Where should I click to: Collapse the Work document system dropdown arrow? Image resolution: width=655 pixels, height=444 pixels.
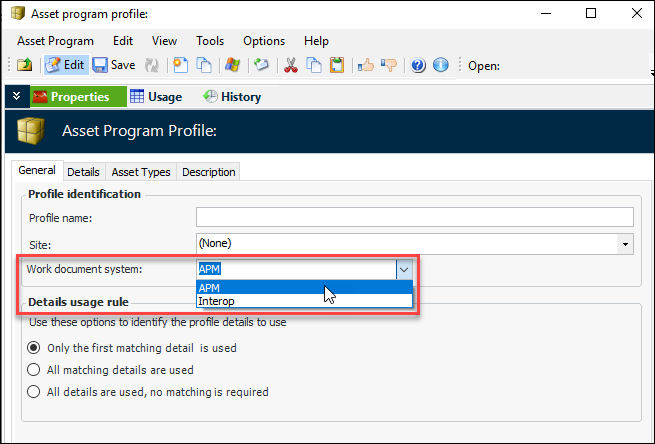[x=403, y=269]
